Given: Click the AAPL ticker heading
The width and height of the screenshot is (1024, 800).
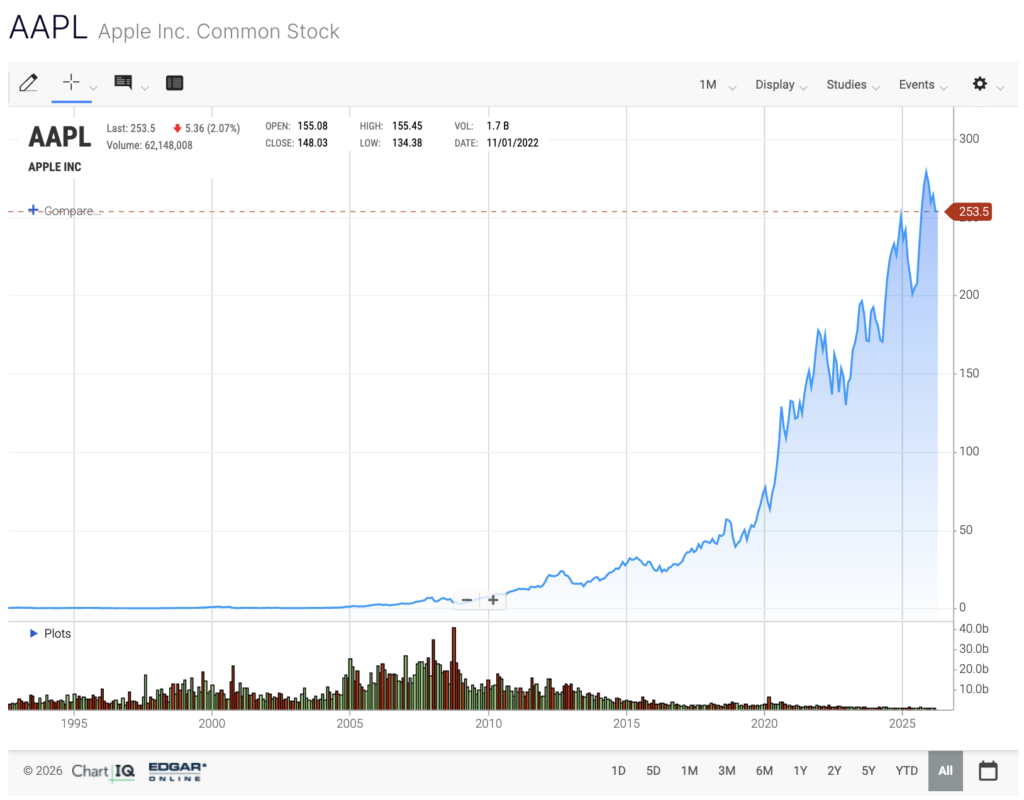Looking at the screenshot, I should (48, 27).
